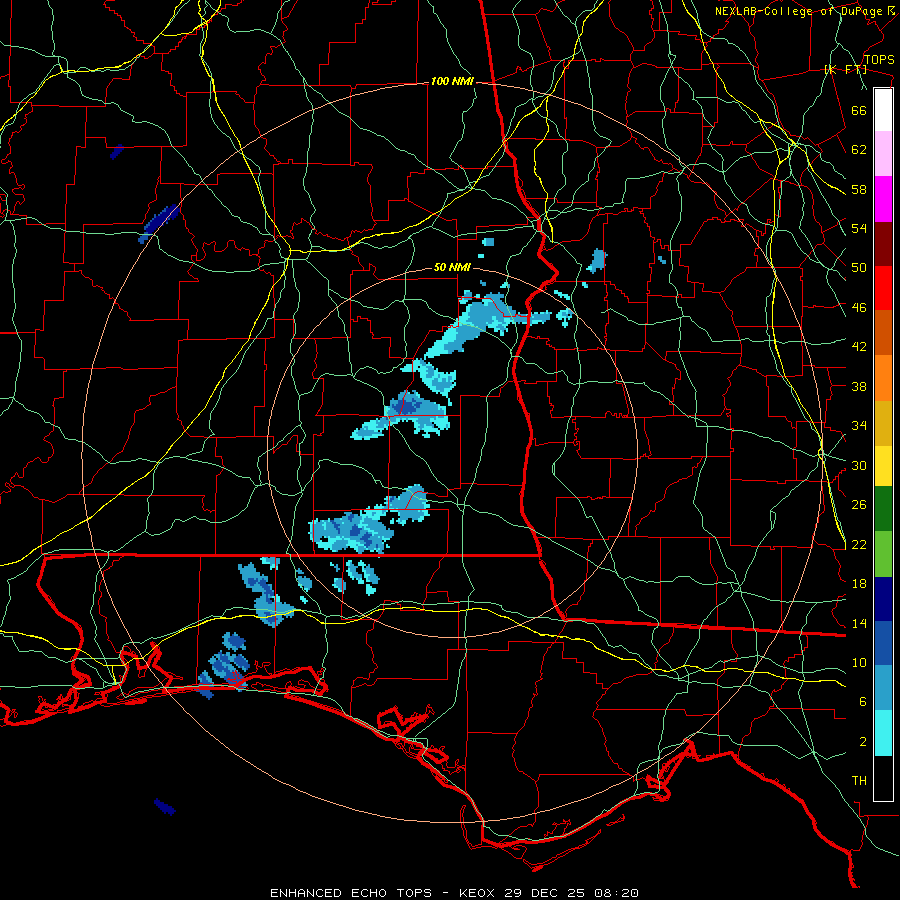This screenshot has width=900, height=900.
Task: Click the 14 legend value
Action: tap(859, 623)
